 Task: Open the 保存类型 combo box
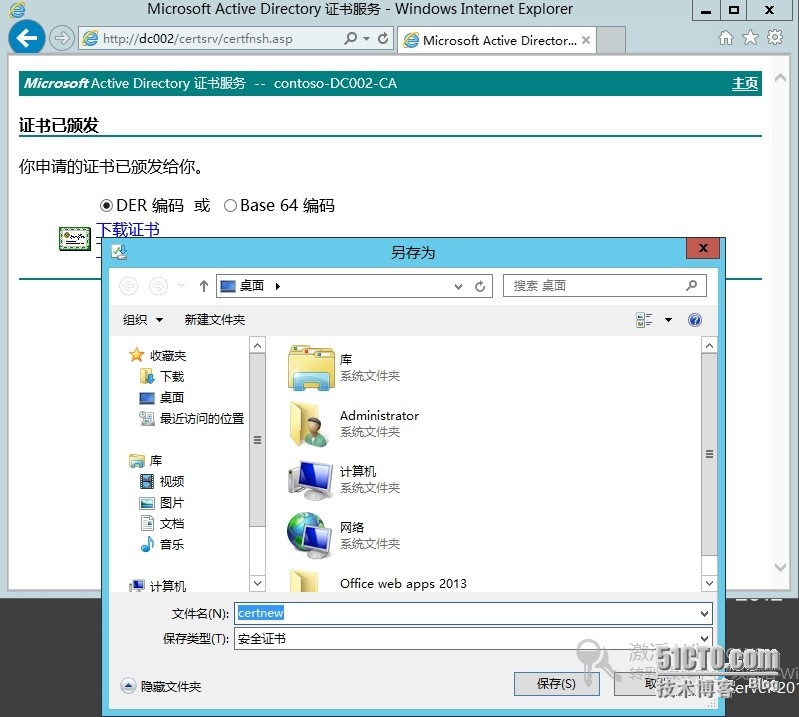coord(473,639)
